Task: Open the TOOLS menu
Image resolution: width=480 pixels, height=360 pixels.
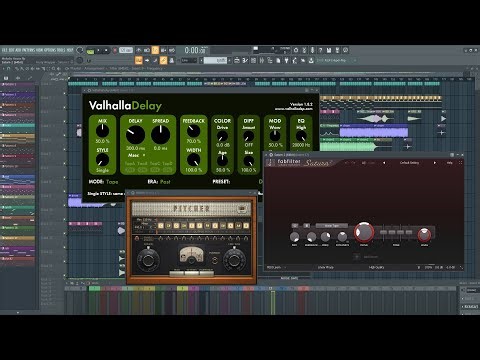Action: tap(60, 50)
